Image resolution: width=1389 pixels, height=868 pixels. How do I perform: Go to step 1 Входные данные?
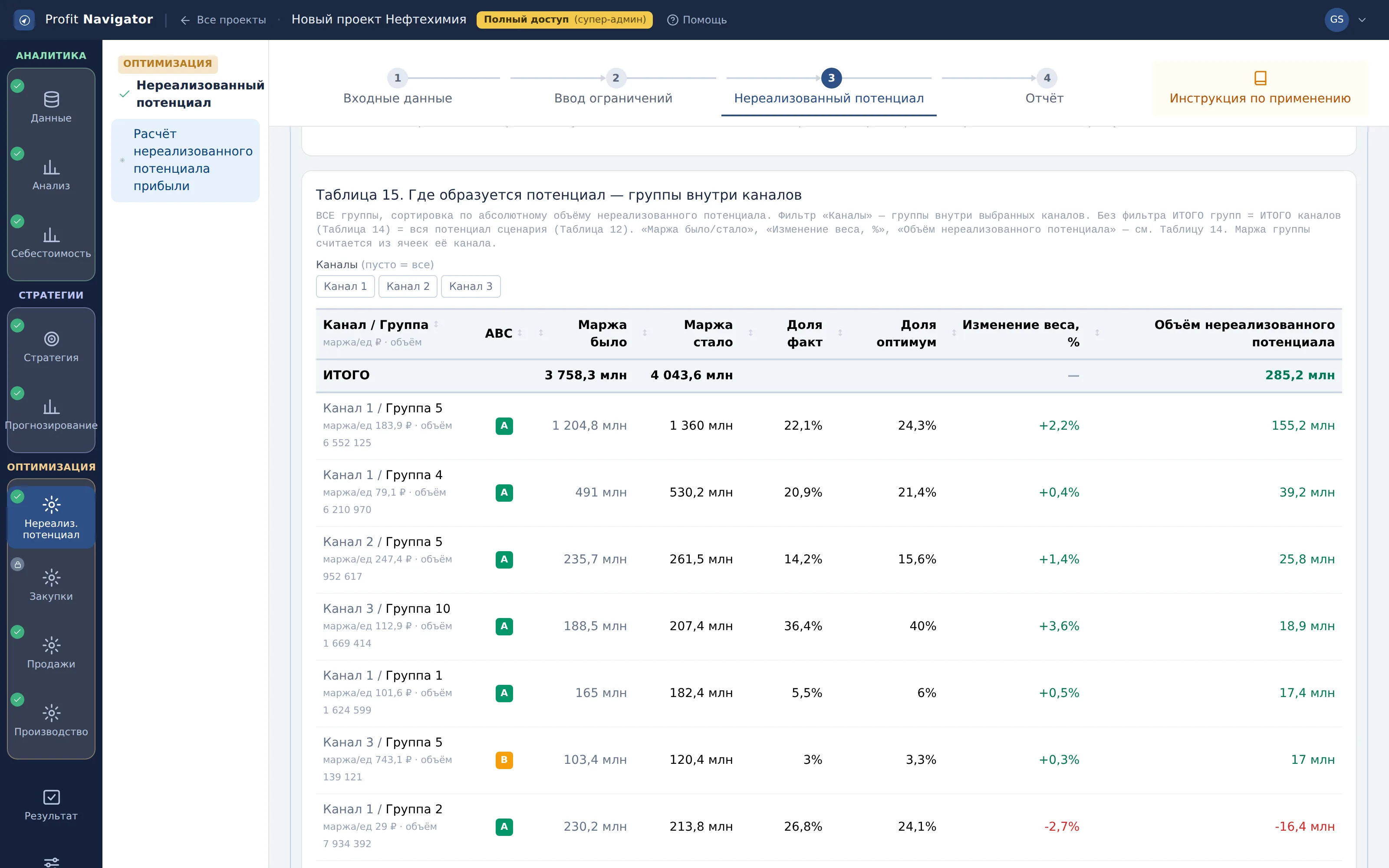point(397,88)
